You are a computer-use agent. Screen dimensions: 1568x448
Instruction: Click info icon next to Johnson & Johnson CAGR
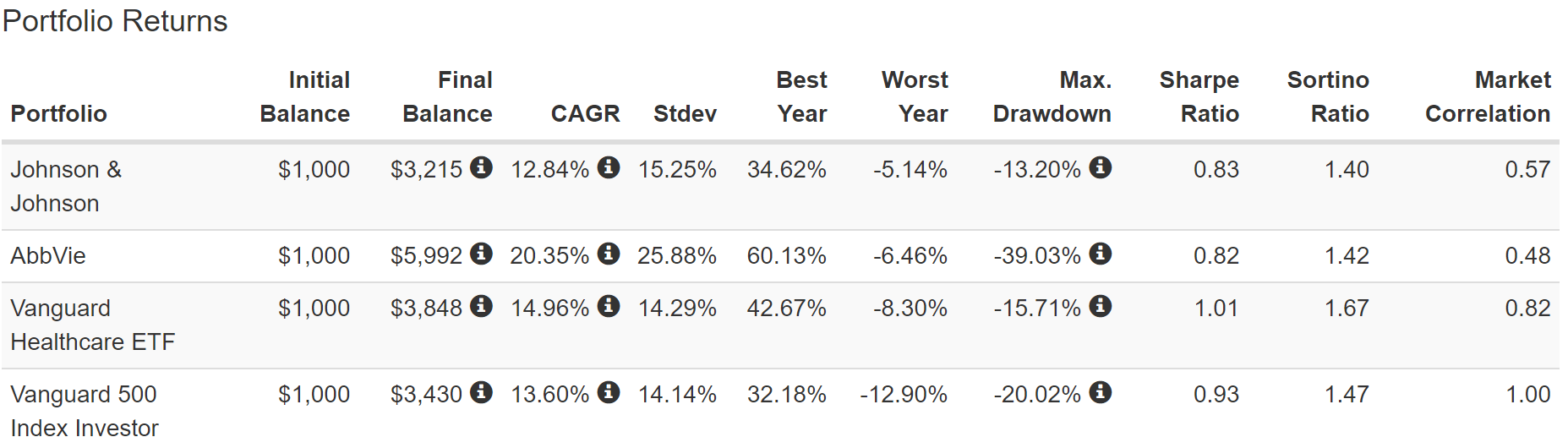[x=608, y=167]
